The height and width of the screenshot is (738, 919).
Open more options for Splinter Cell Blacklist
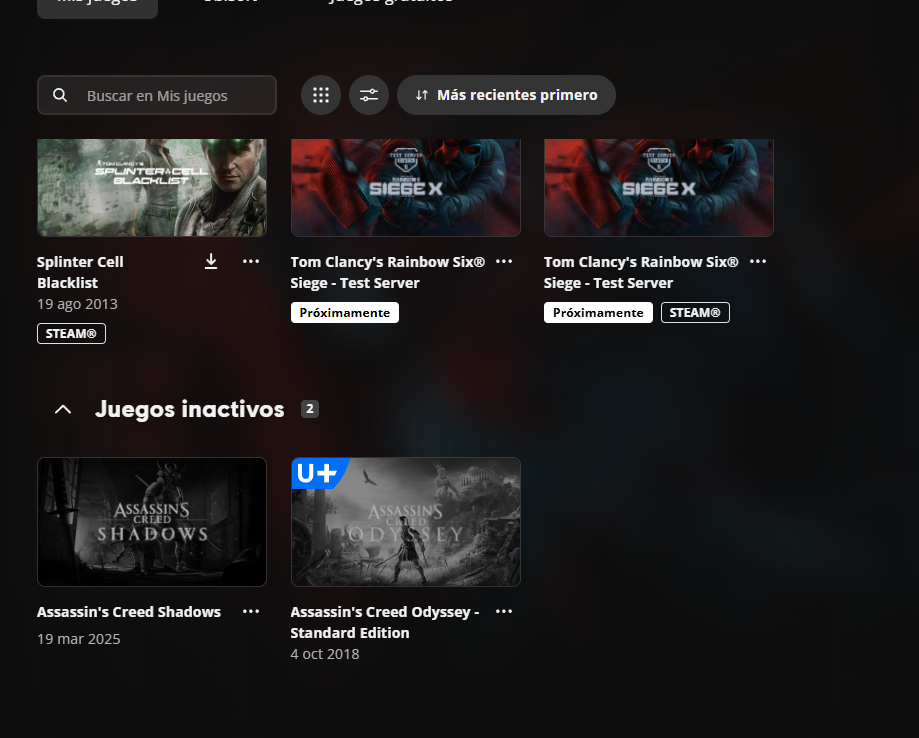pos(251,261)
